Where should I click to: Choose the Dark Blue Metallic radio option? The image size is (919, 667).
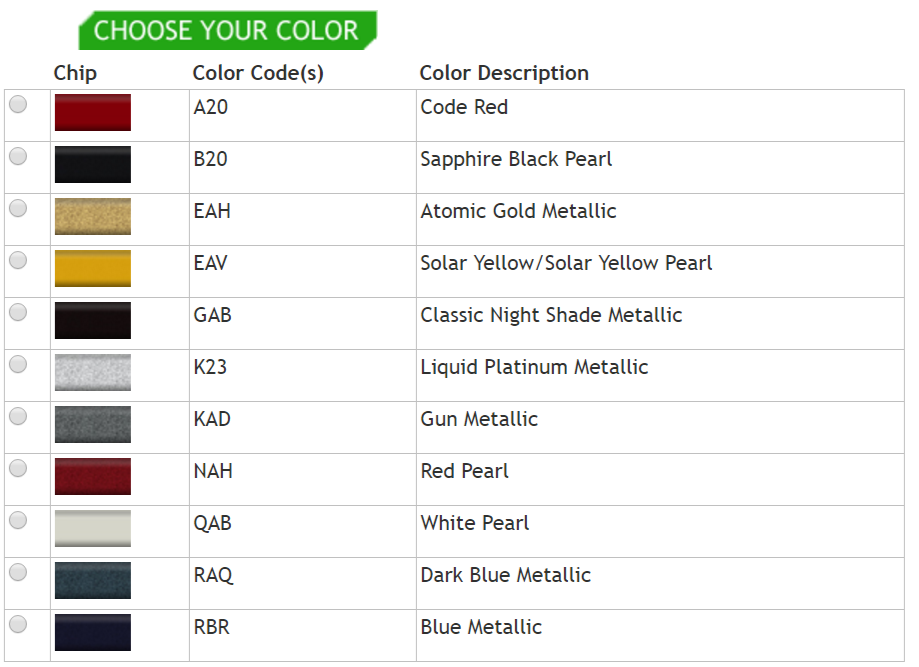18,572
